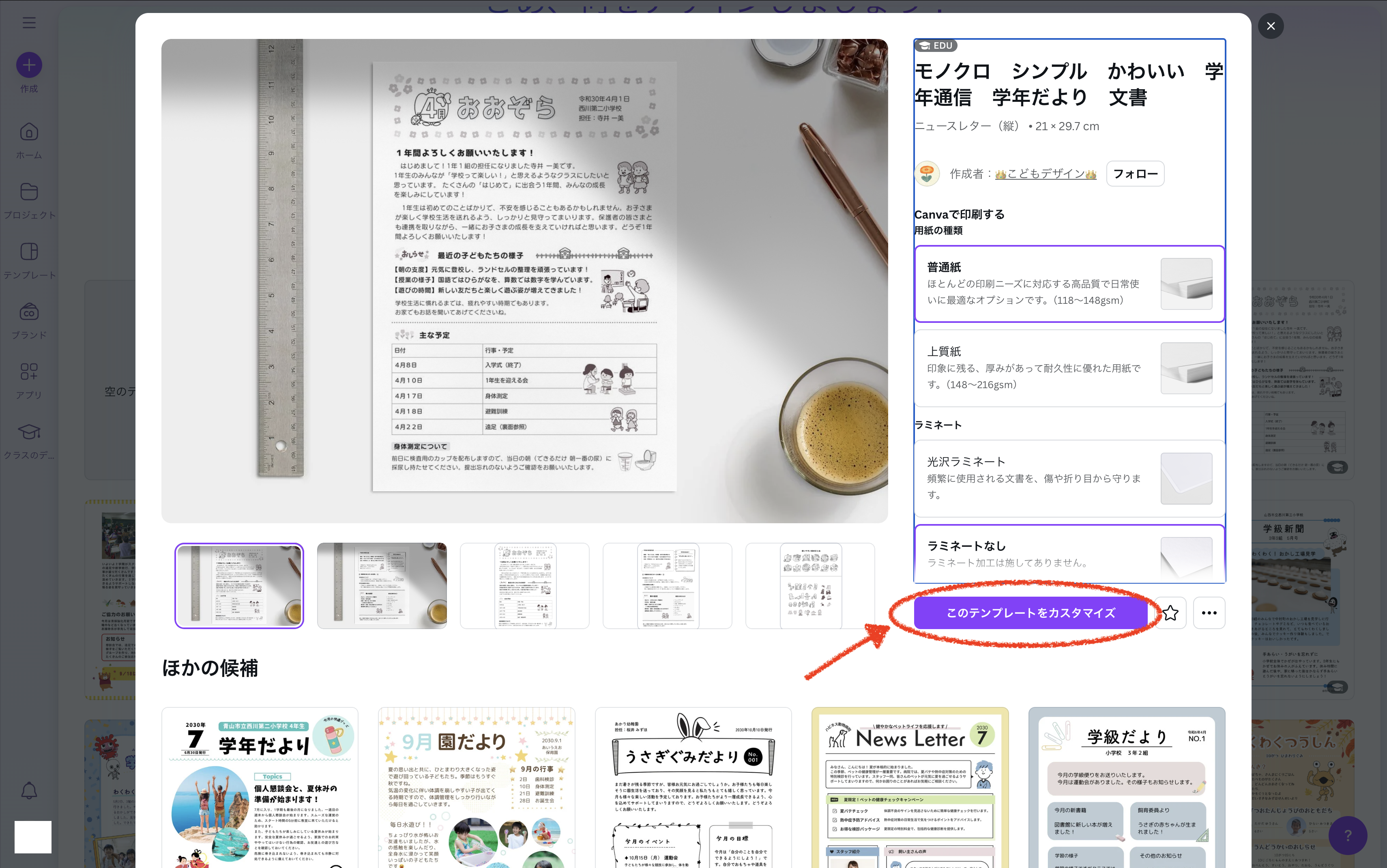Click the large おおぞら template preview image
1387x868 pixels.
pyautogui.click(x=524, y=281)
